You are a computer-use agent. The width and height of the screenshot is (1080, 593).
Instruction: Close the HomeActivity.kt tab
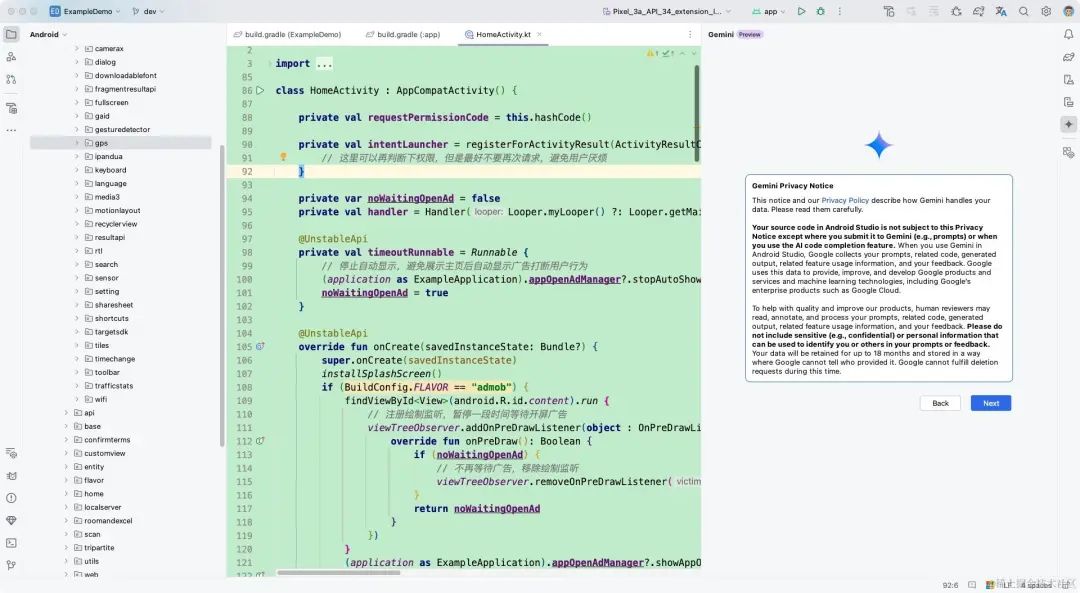539,34
